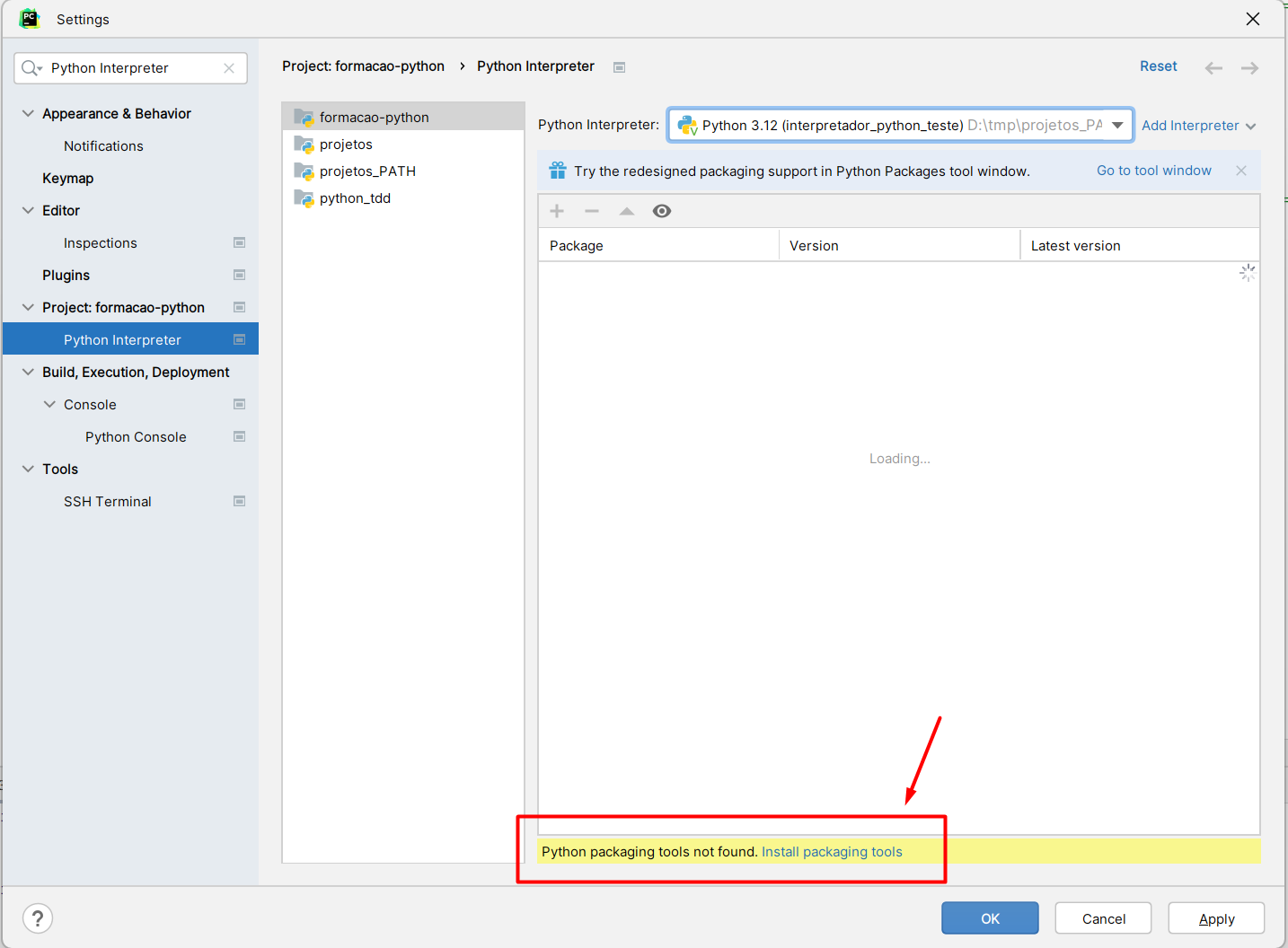Collapse Build, Execution, Deployment section
The width and height of the screenshot is (1288, 948).
click(x=28, y=372)
